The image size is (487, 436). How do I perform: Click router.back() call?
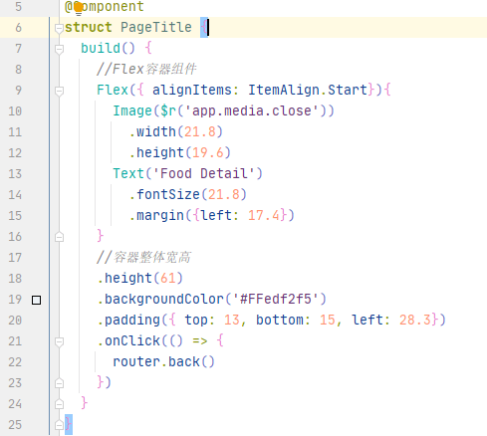click(164, 362)
